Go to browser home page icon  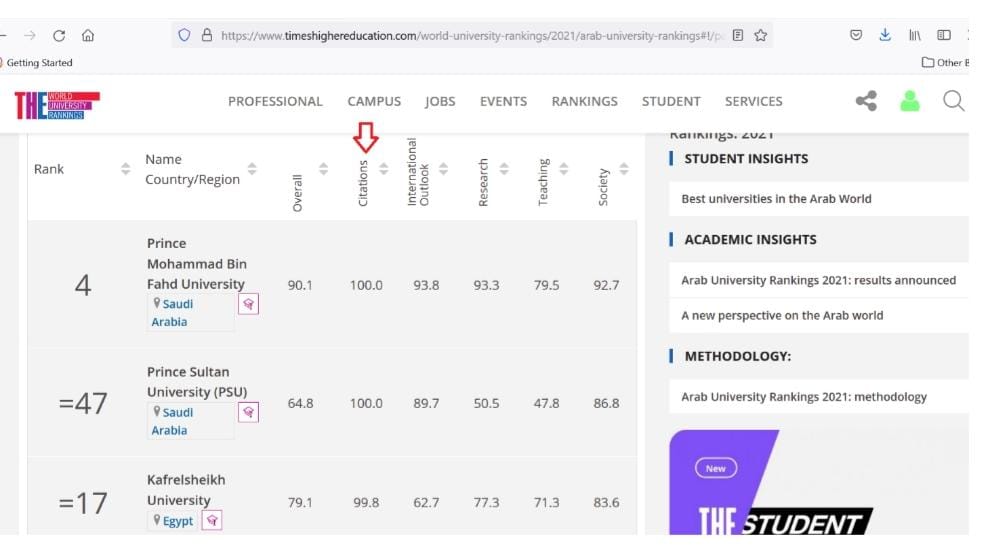click(88, 35)
